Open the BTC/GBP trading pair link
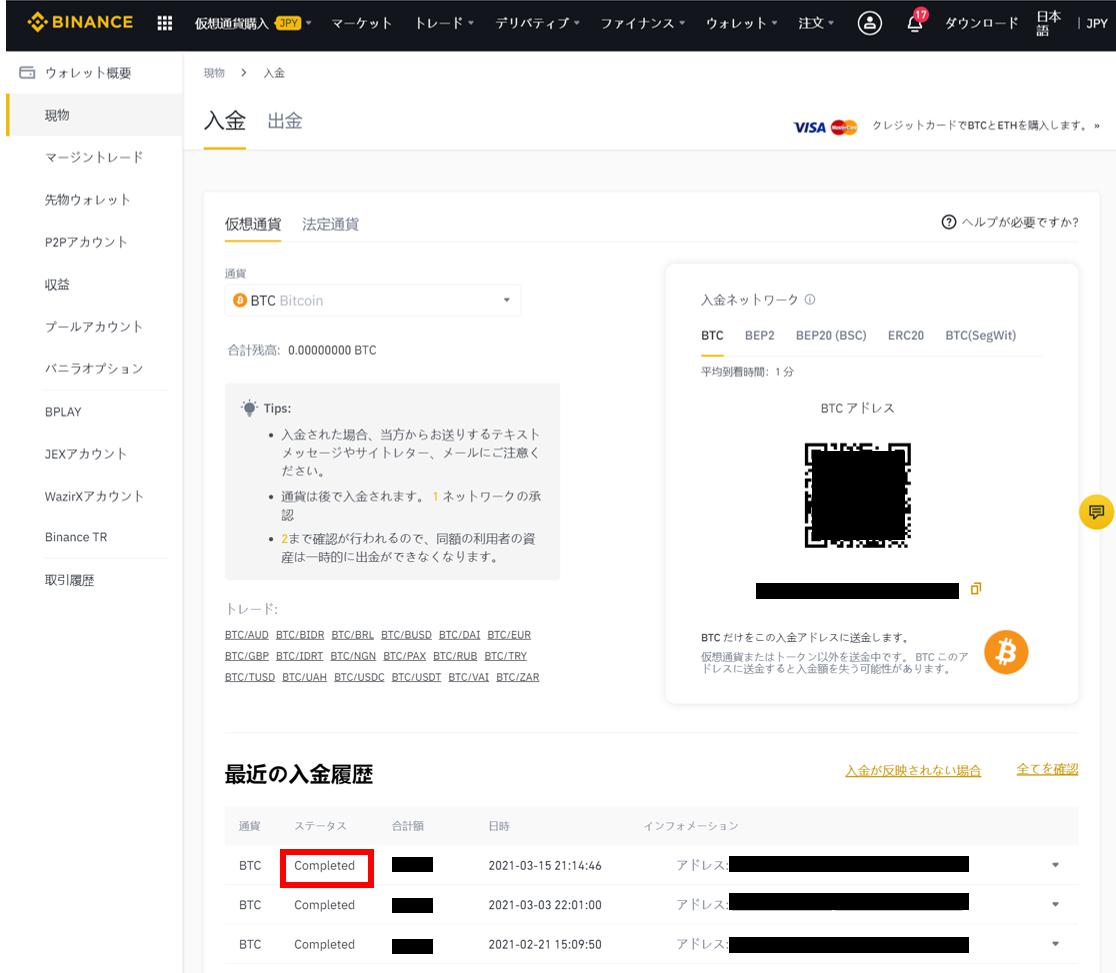 (246, 656)
